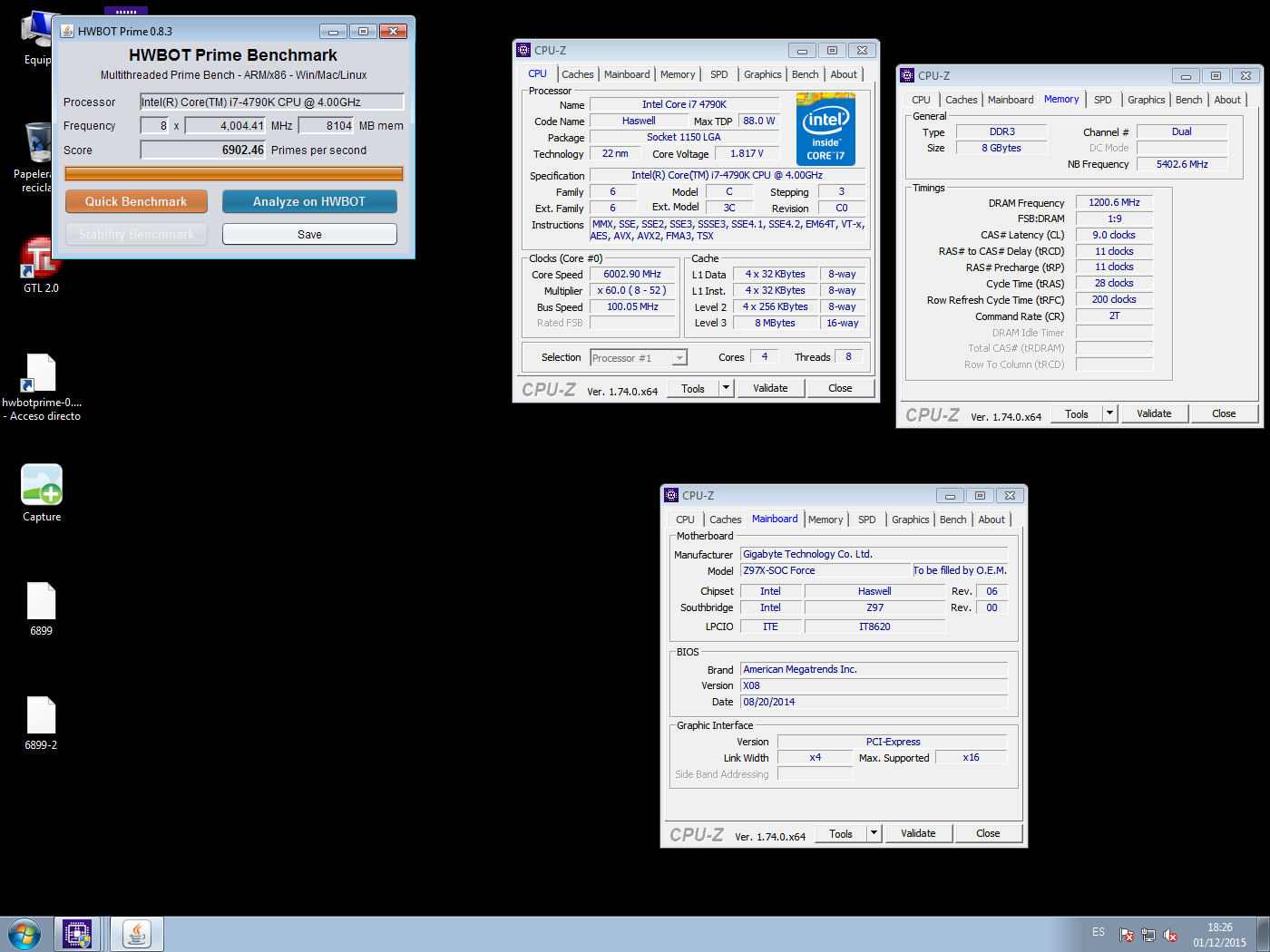The image size is (1270, 952).
Task: Open Graphics tab in CPU window
Action: click(763, 74)
